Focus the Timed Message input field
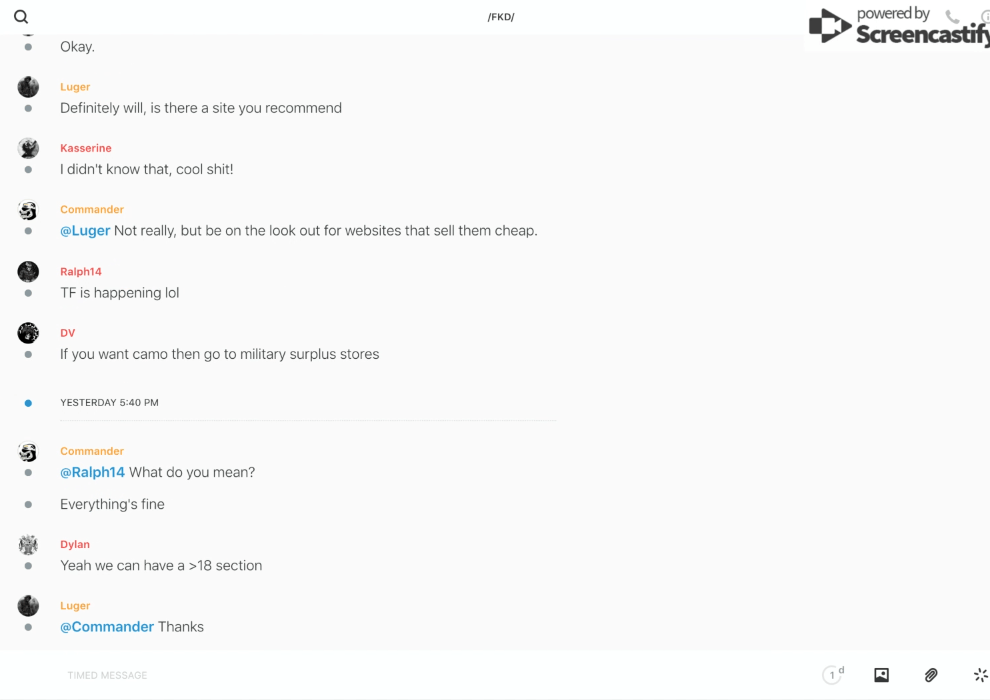This screenshot has height=700, width=990. point(400,675)
